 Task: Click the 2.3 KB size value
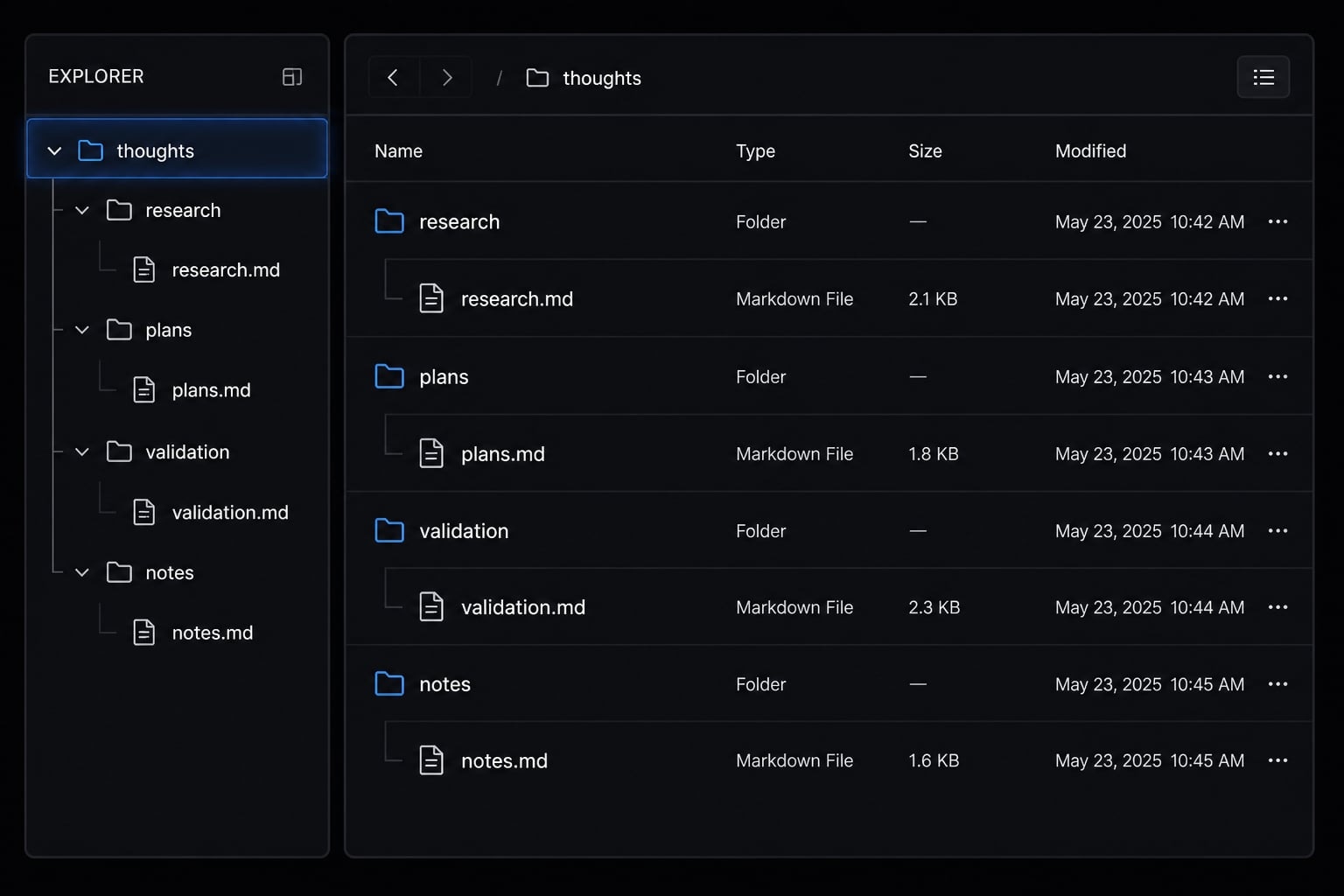point(934,606)
